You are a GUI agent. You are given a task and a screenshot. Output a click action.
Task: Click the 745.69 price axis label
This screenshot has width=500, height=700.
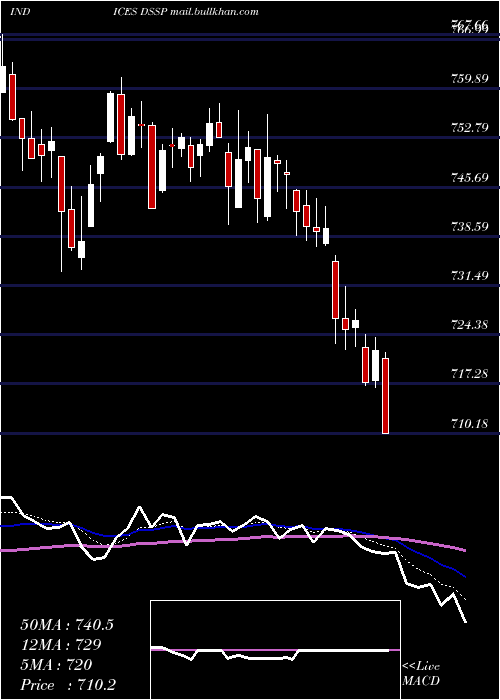pos(469,178)
